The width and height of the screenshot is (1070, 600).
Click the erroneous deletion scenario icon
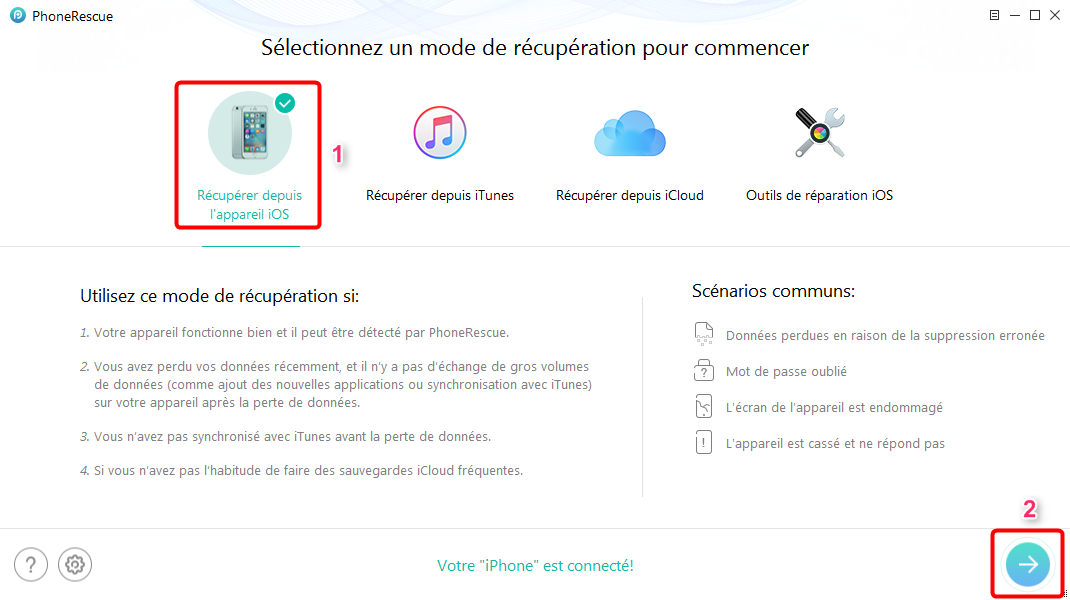tap(703, 335)
